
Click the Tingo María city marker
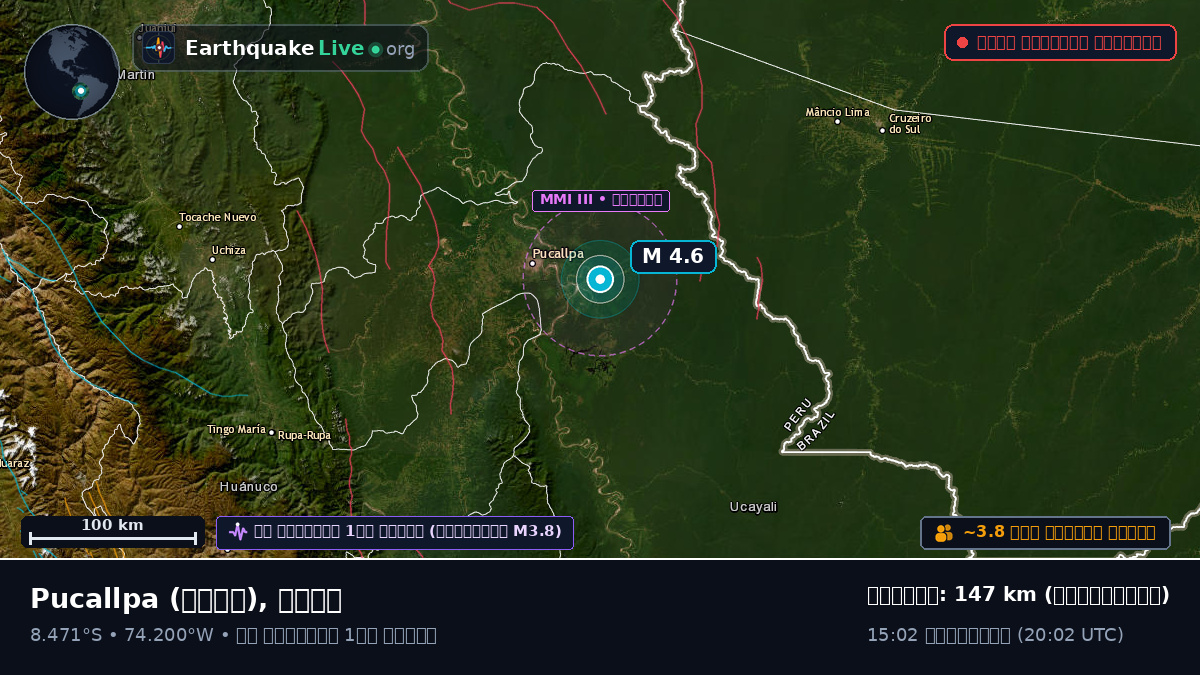[x=271, y=433]
